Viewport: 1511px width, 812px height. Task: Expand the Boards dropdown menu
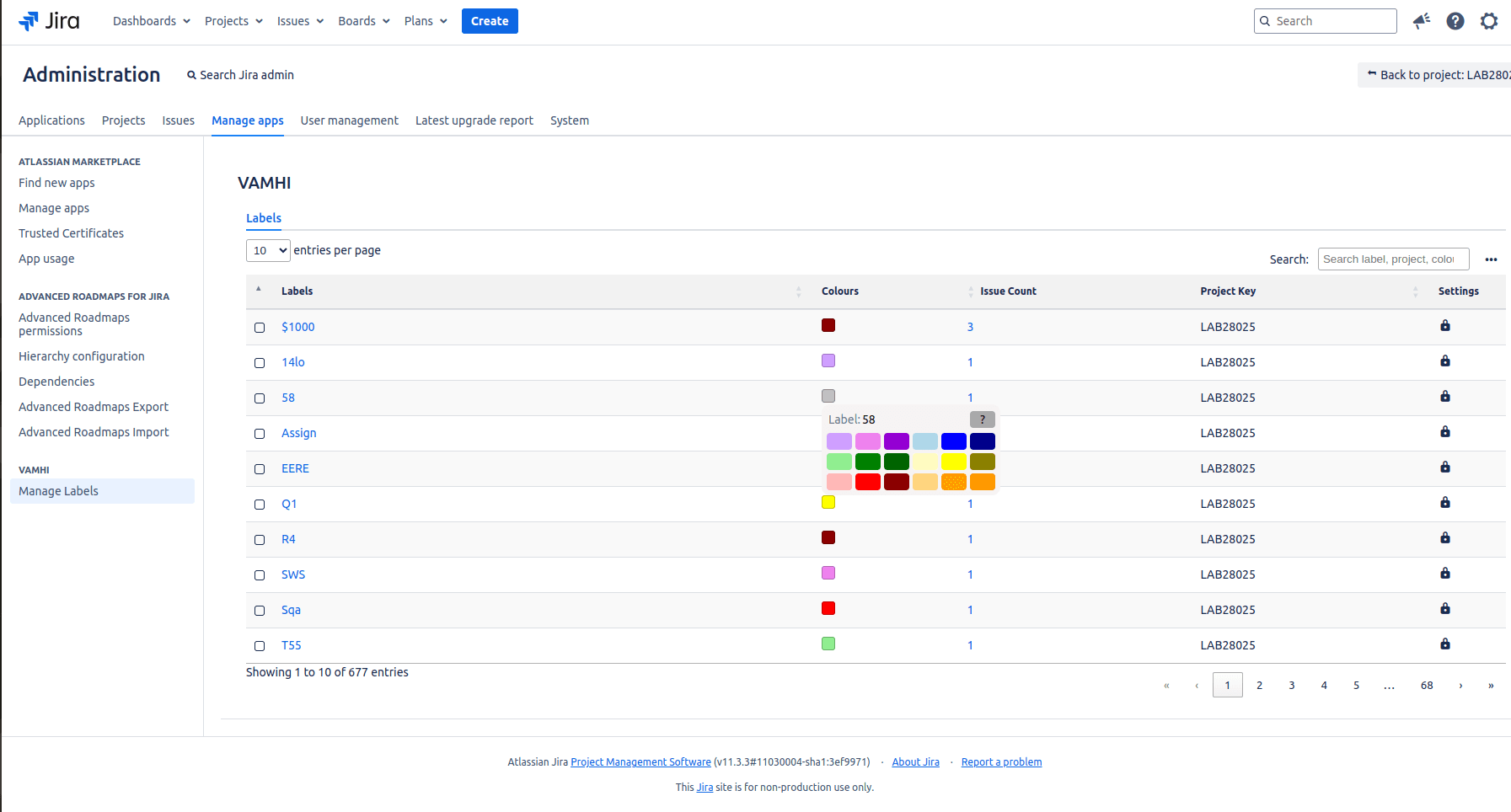(364, 21)
